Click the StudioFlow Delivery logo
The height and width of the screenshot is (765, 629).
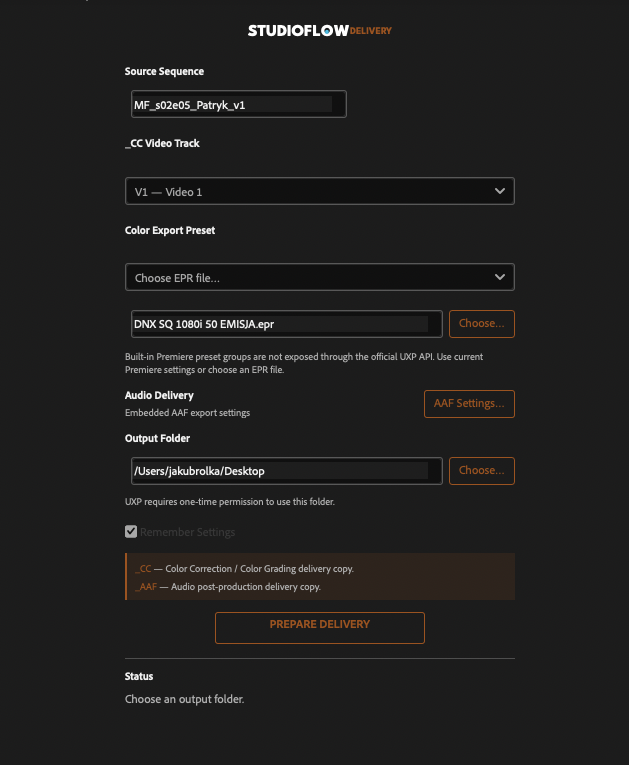[x=320, y=31]
